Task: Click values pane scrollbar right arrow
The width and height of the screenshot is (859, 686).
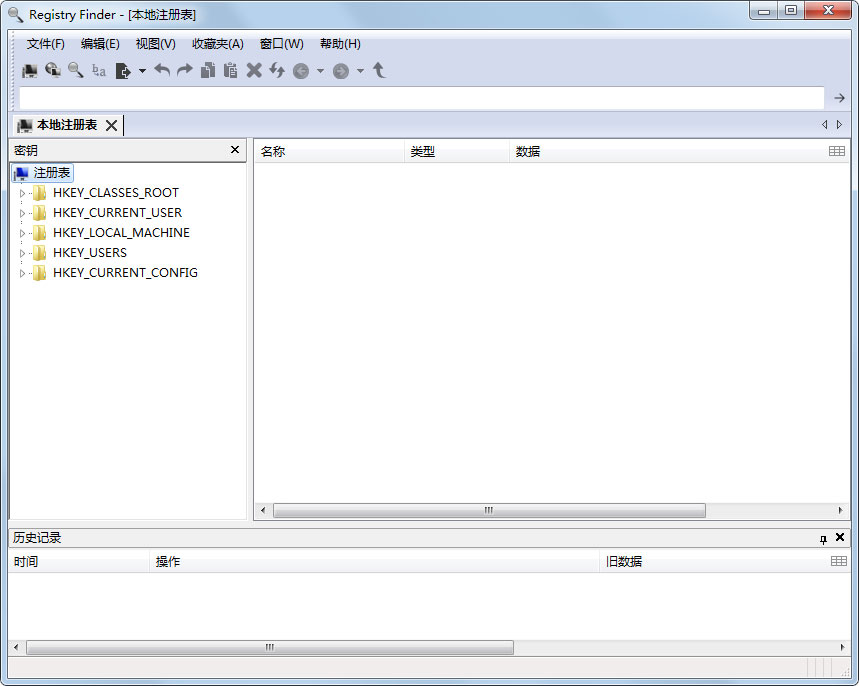Action: pos(840,510)
